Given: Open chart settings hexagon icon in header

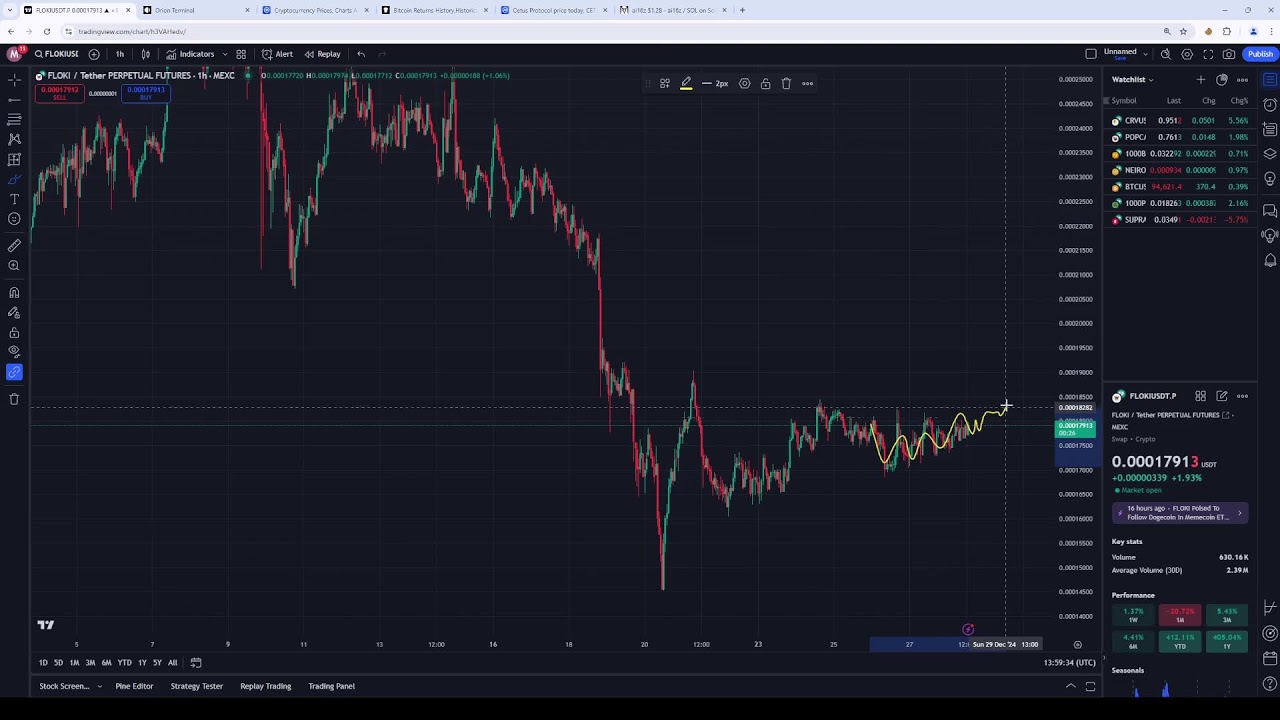Looking at the screenshot, I should (1187, 54).
